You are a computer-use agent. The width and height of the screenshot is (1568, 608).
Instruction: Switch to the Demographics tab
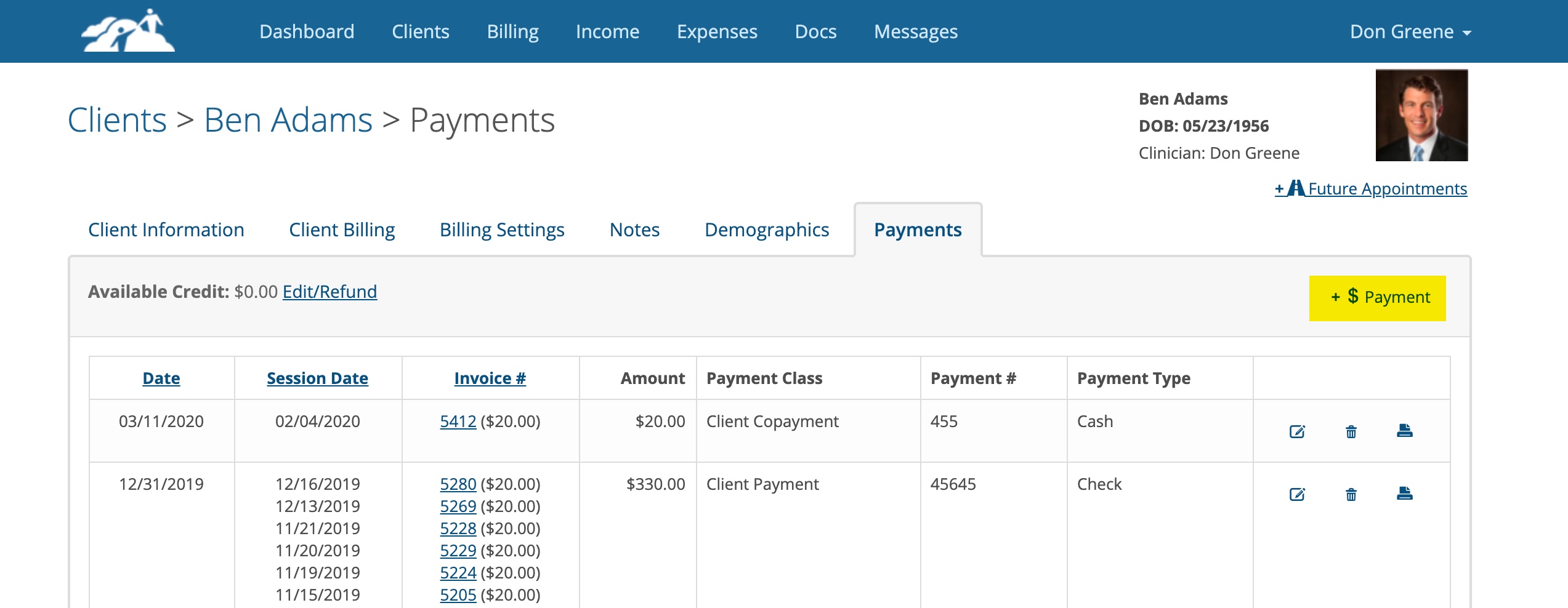pos(767,230)
